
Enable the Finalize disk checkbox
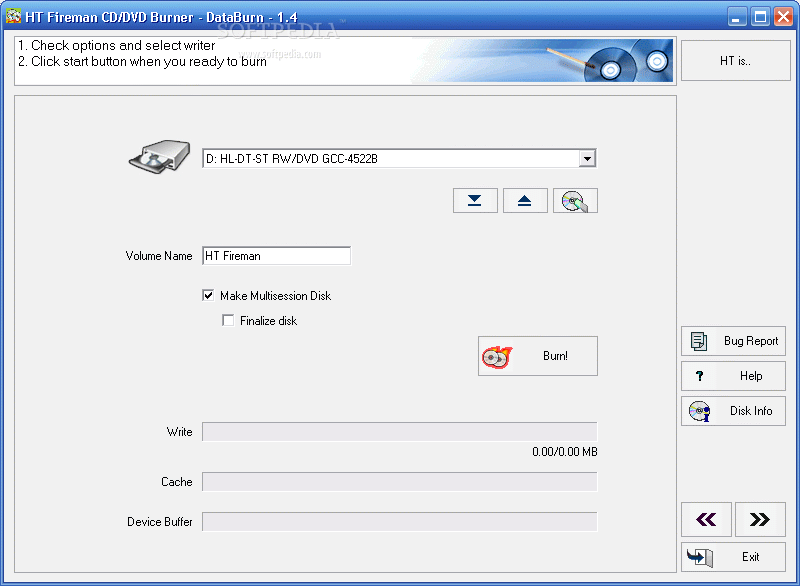click(x=228, y=320)
